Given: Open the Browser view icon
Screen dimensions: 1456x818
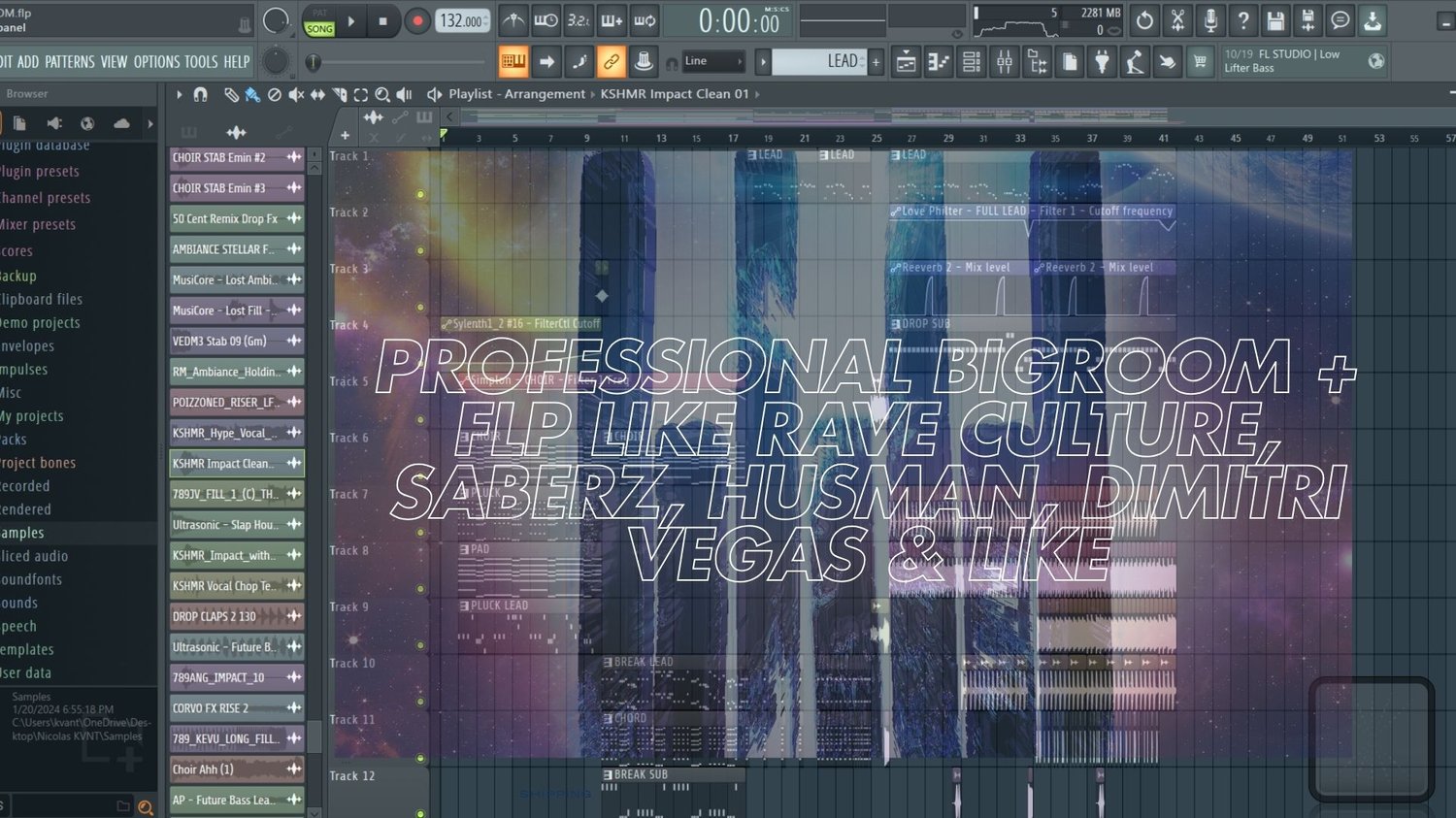Looking at the screenshot, I should pyautogui.click(x=1038, y=62).
